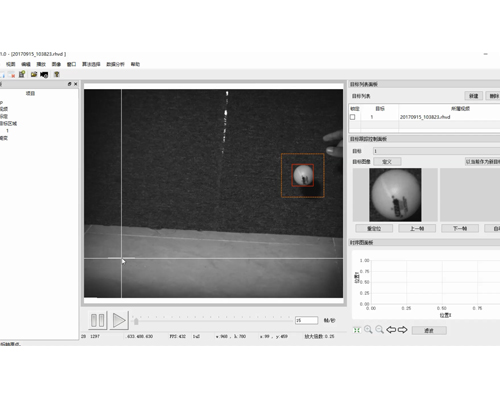Image resolution: width=500 pixels, height=401 pixels.
Task: Click the open folder toolbar icon
Action: (34, 74)
